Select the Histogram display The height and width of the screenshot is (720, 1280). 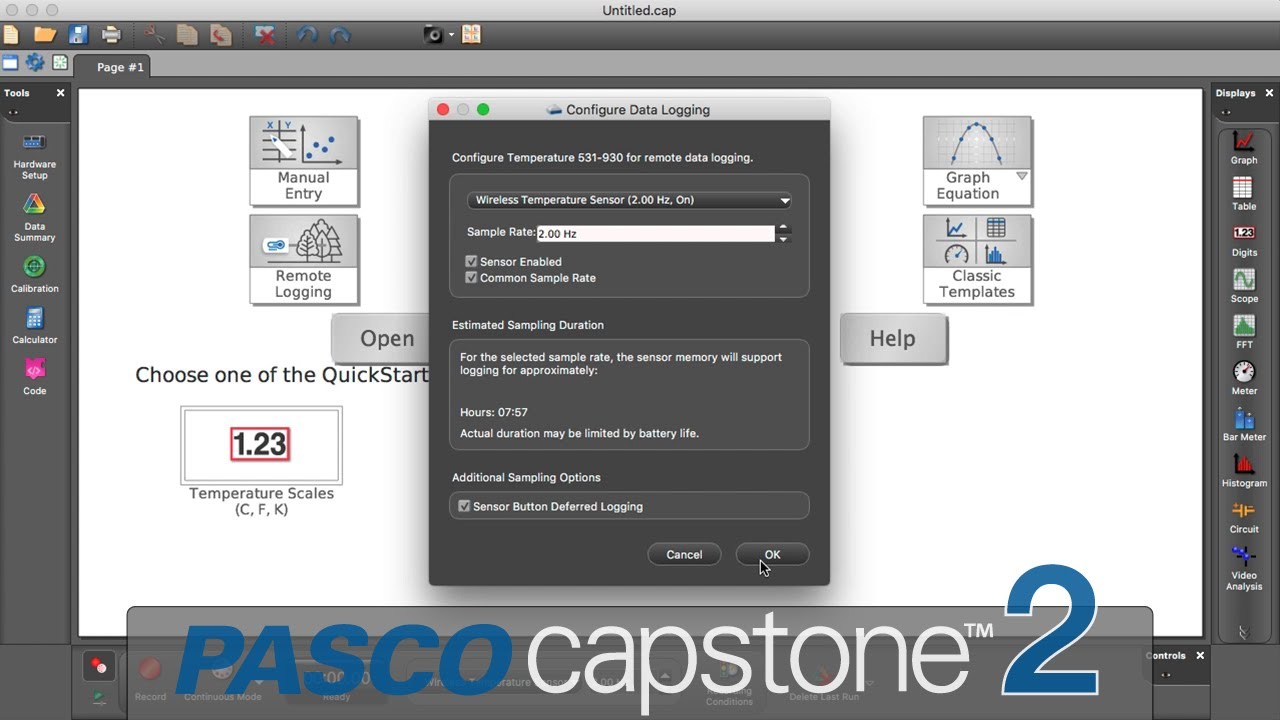point(1244,470)
